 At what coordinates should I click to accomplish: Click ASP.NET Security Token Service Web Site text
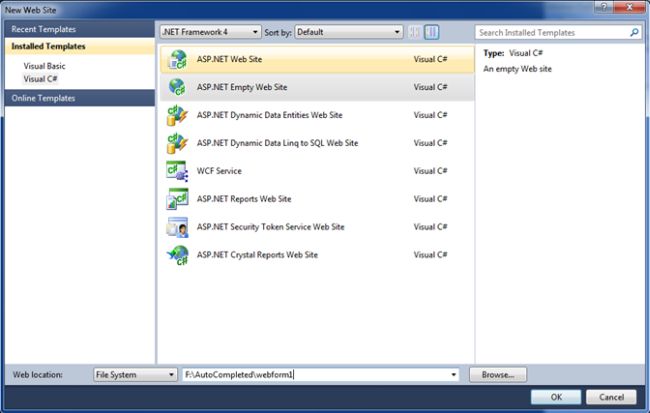[270, 227]
